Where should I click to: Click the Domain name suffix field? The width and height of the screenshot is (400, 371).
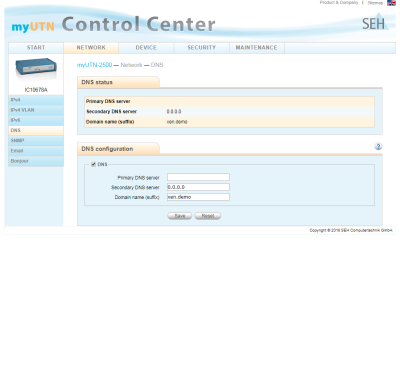coord(198,197)
